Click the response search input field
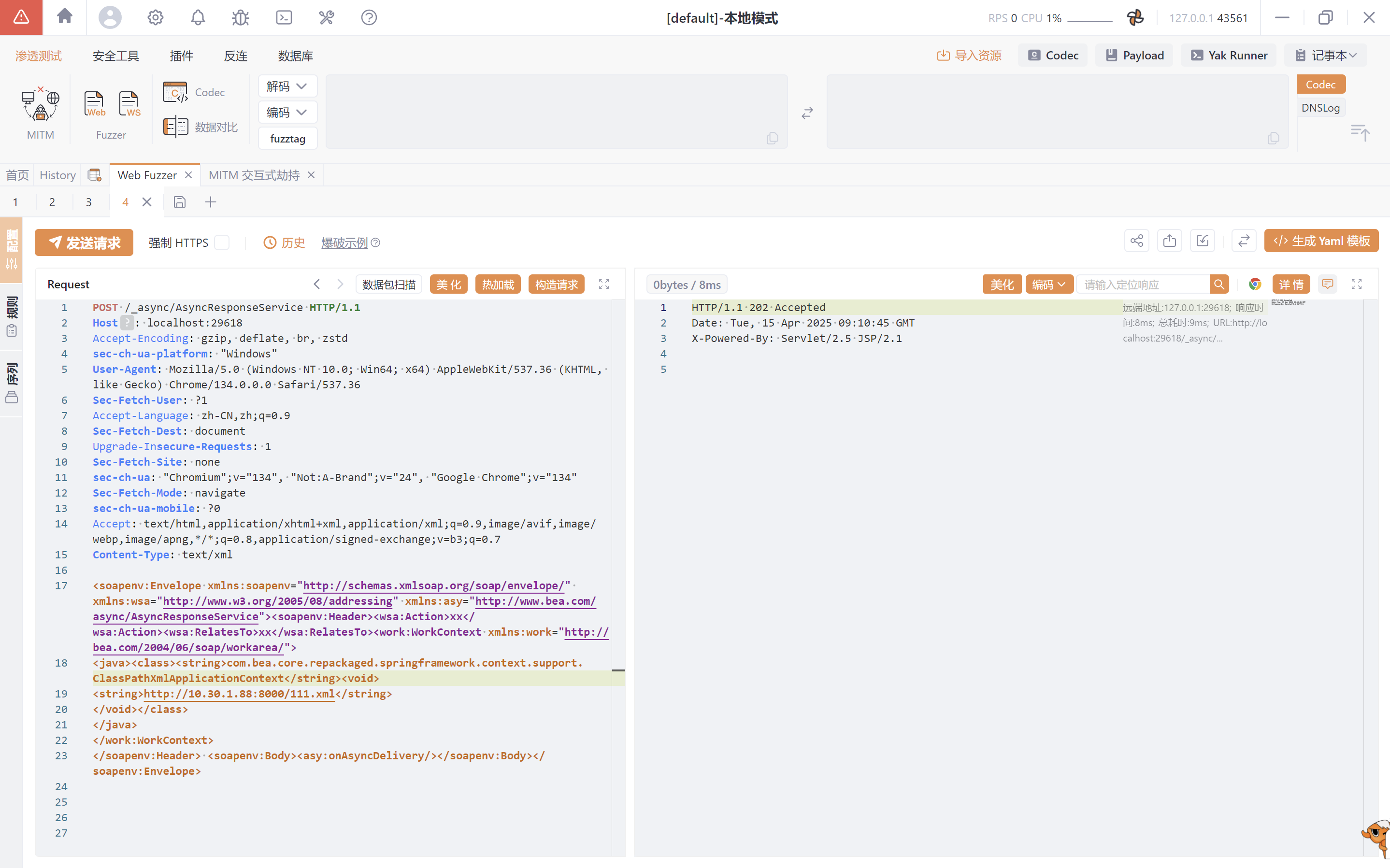The width and height of the screenshot is (1390, 868). [1143, 284]
